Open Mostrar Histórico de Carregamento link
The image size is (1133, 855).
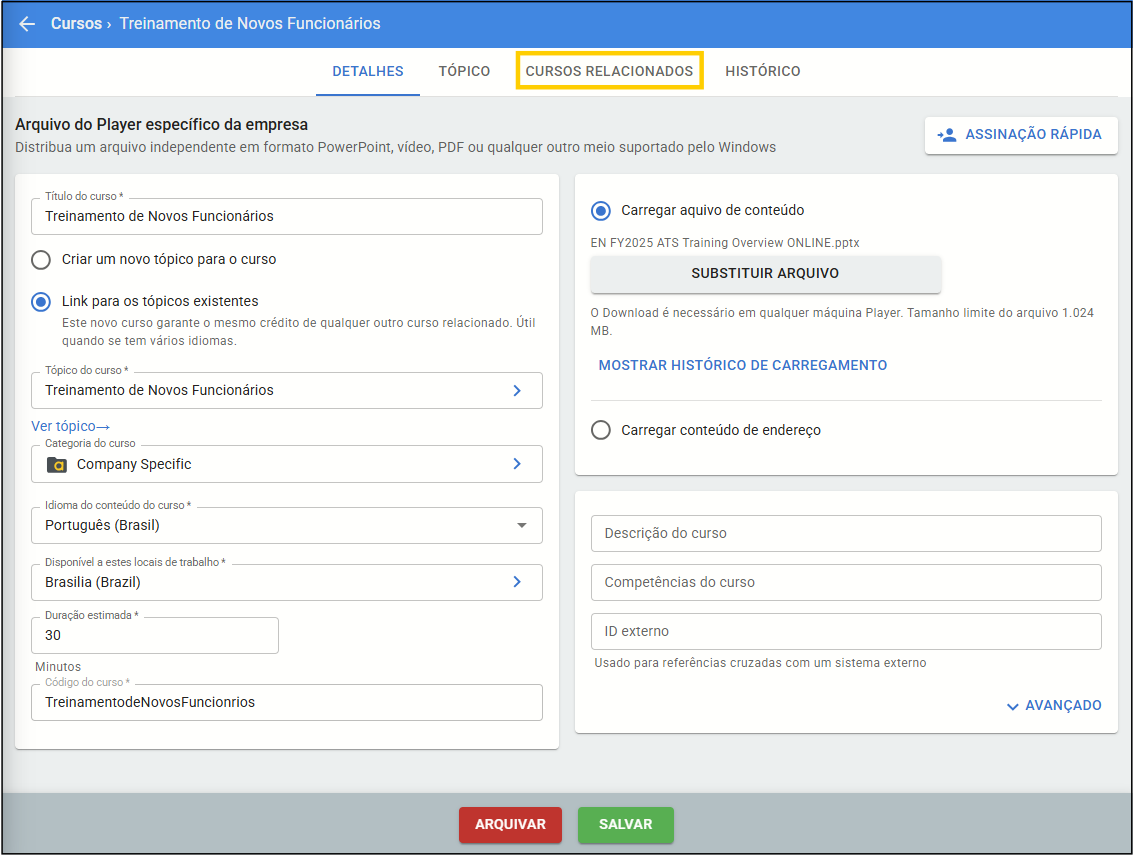[x=742, y=365]
